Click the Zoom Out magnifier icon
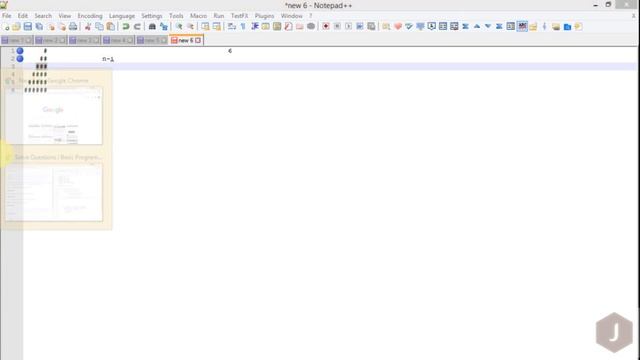Screen dimensions: 640x360 coord(190,27)
